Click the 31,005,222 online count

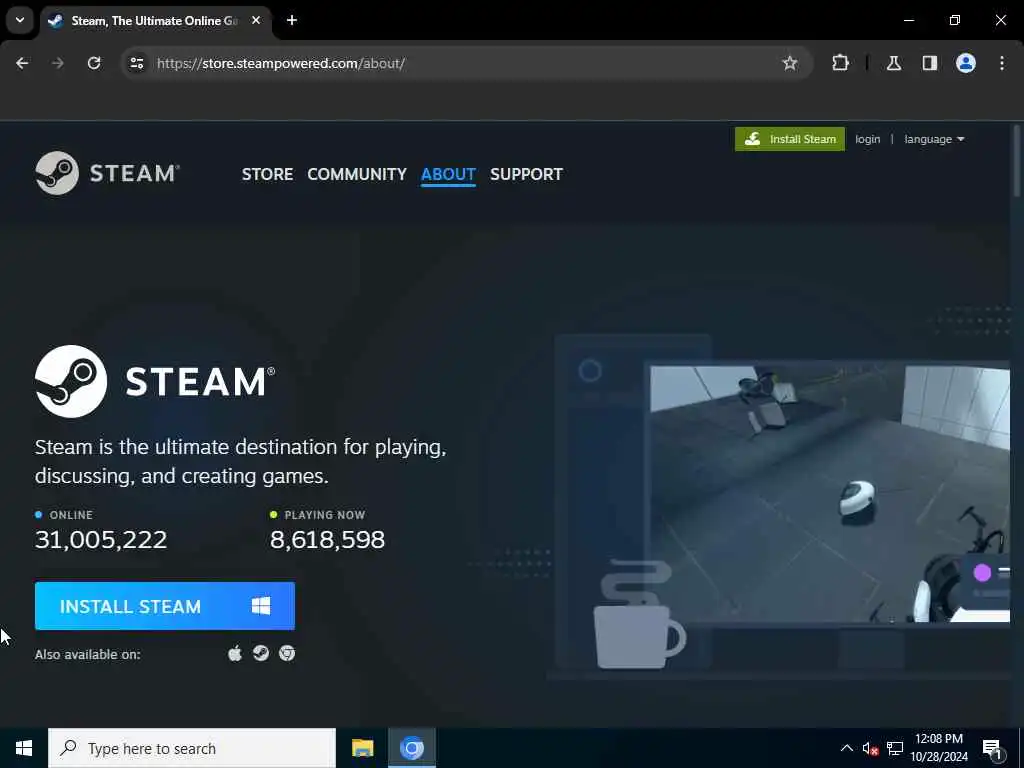(101, 539)
